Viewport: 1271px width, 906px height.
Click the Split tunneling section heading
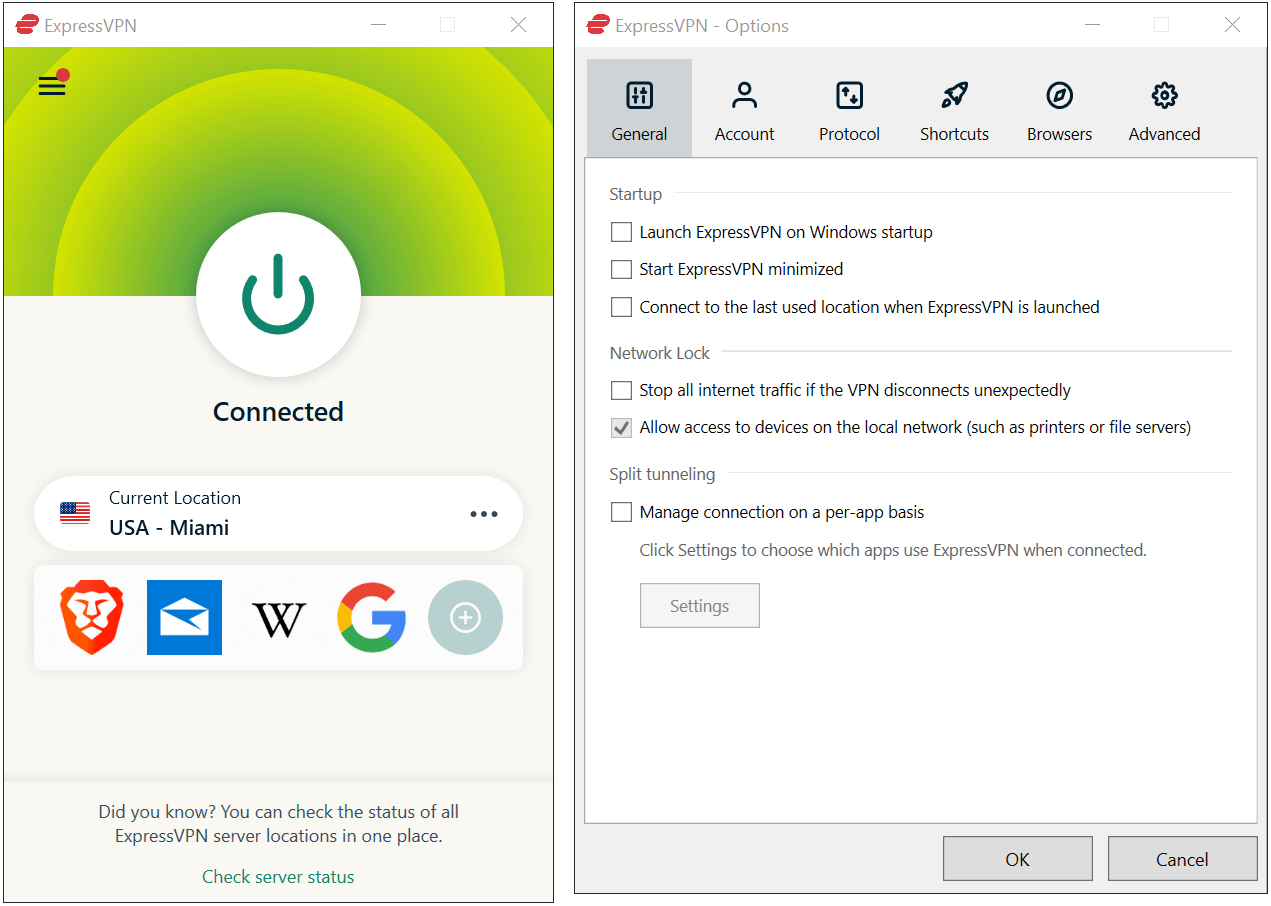coord(662,474)
